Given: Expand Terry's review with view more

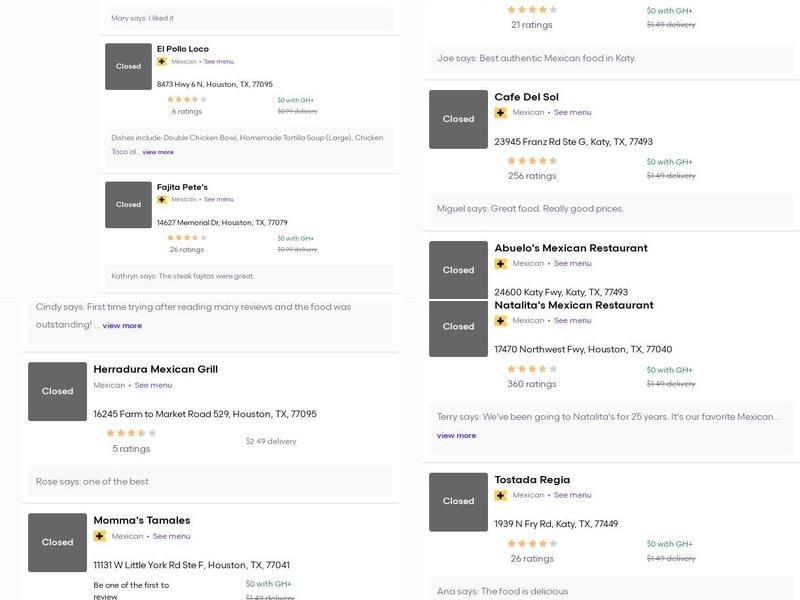Looking at the screenshot, I should (456, 435).
